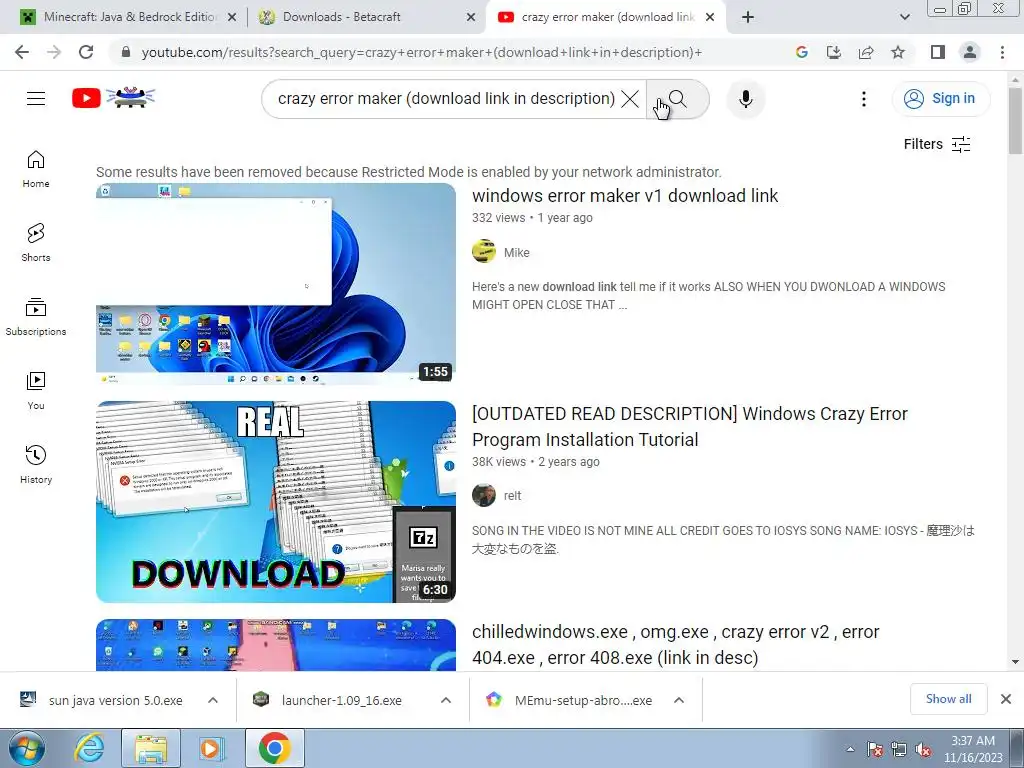Viewport: 1024px width, 768px height.
Task: Click the YouTube logo
Action: pos(114,98)
